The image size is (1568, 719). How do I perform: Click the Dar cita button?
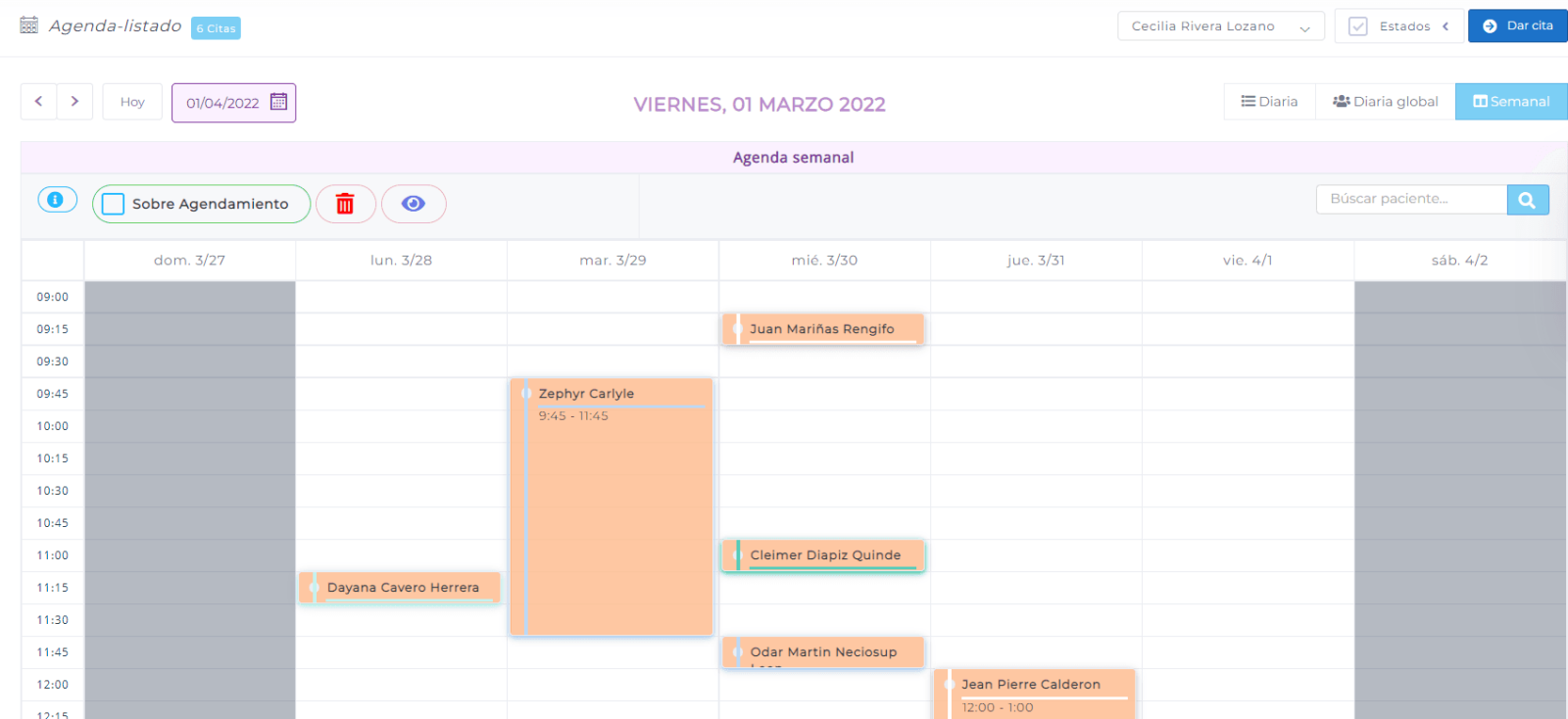1517,25
